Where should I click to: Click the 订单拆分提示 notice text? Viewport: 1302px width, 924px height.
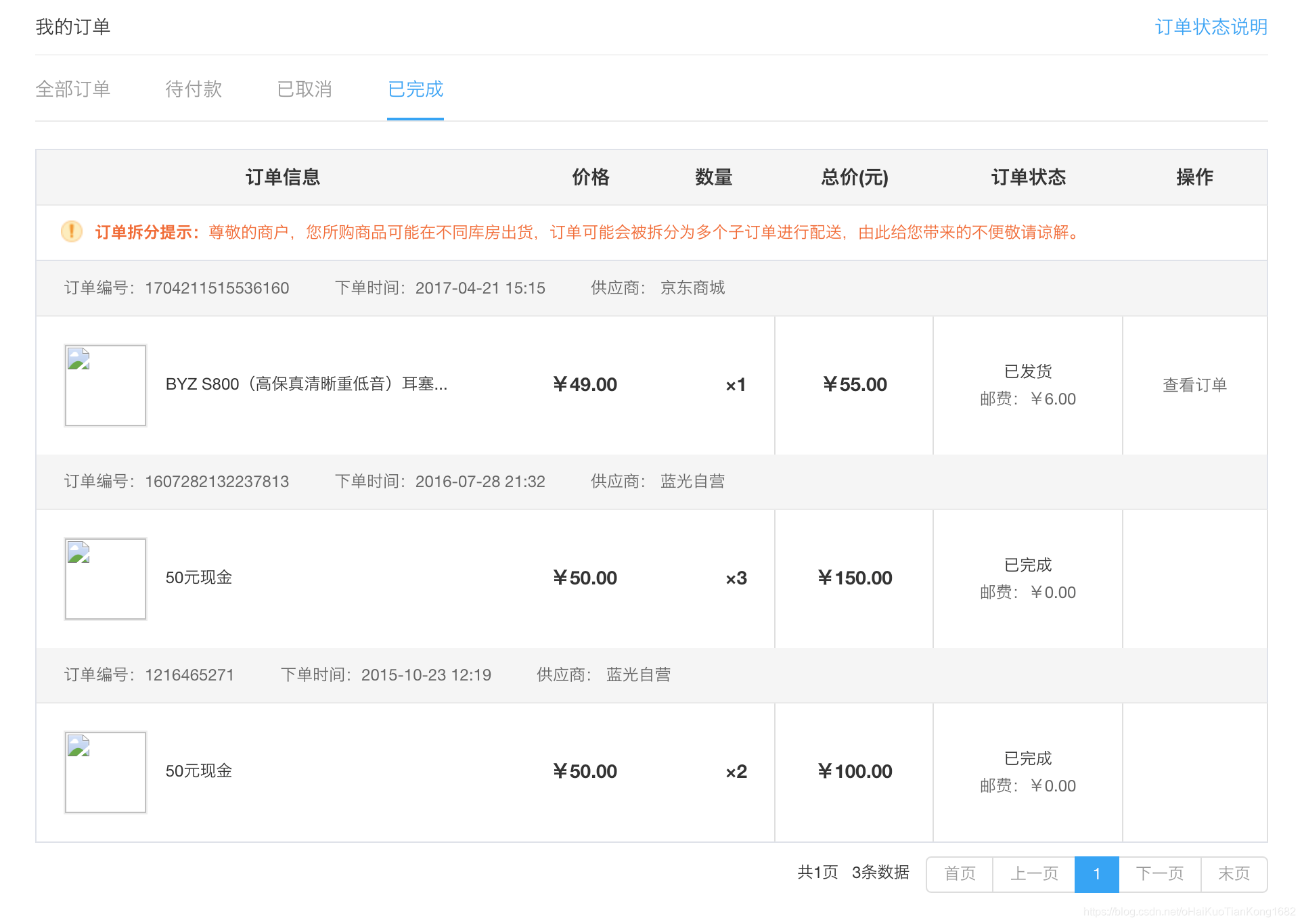point(587,233)
